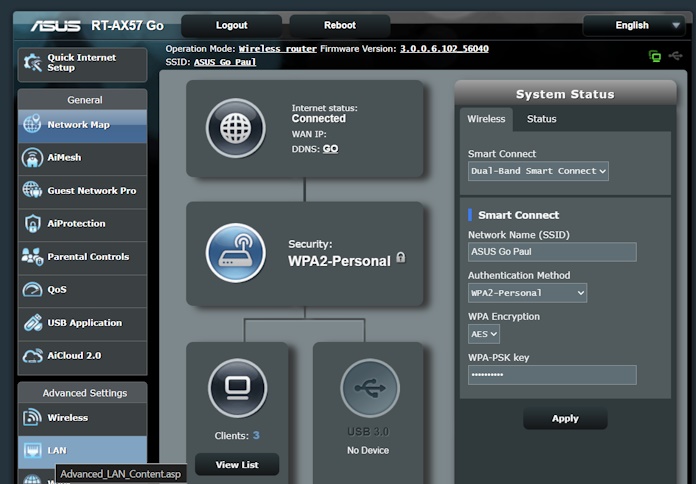
Task: Open the USB Application menu item
Action: (x=83, y=323)
